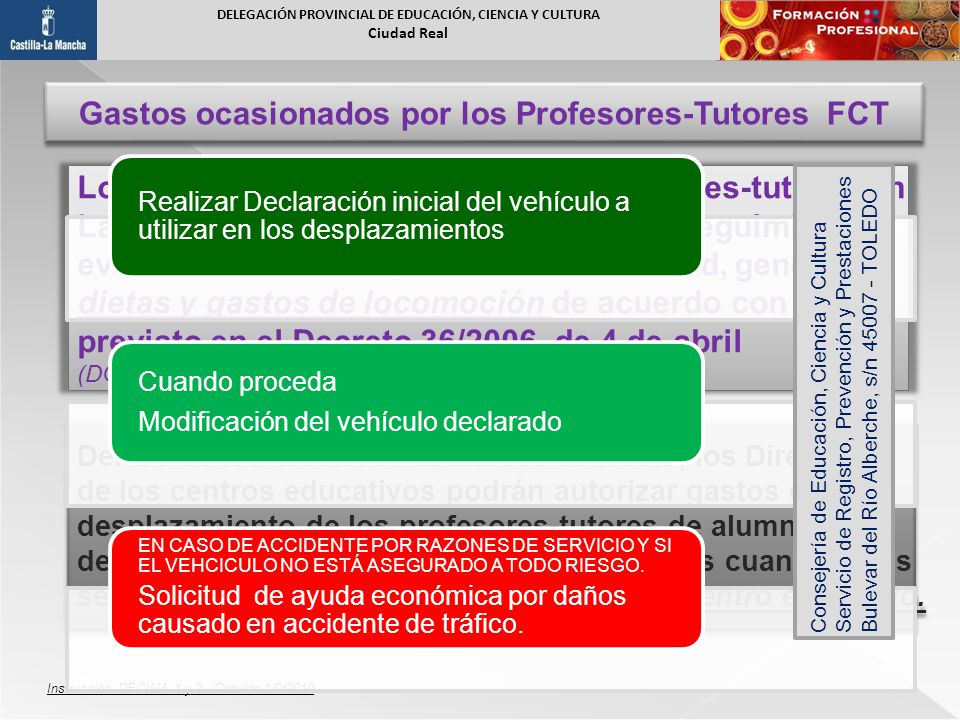Select the 'Ciudad Real' subtitle text
Viewport: 960px width, 720px height.
click(408, 33)
